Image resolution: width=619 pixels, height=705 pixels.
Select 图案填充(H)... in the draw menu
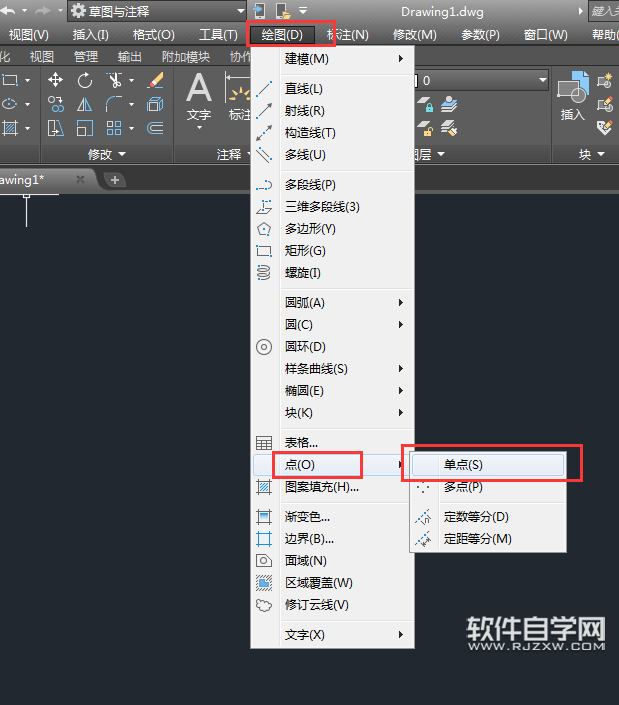(333, 487)
